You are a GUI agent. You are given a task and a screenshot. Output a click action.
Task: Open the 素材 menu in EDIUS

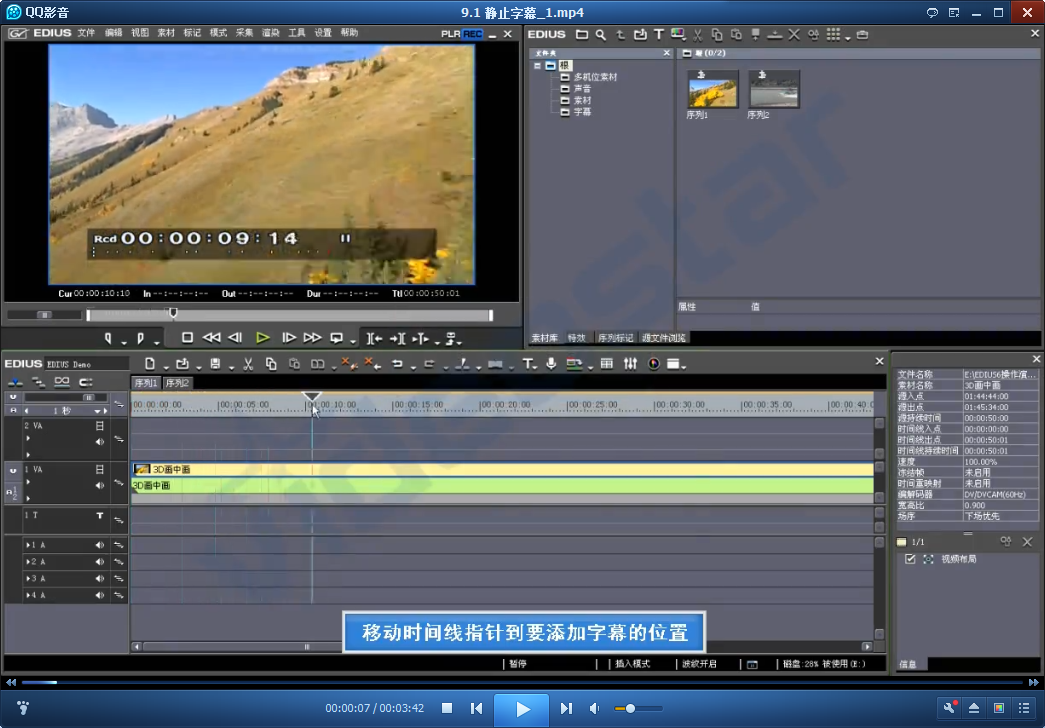tap(166, 33)
